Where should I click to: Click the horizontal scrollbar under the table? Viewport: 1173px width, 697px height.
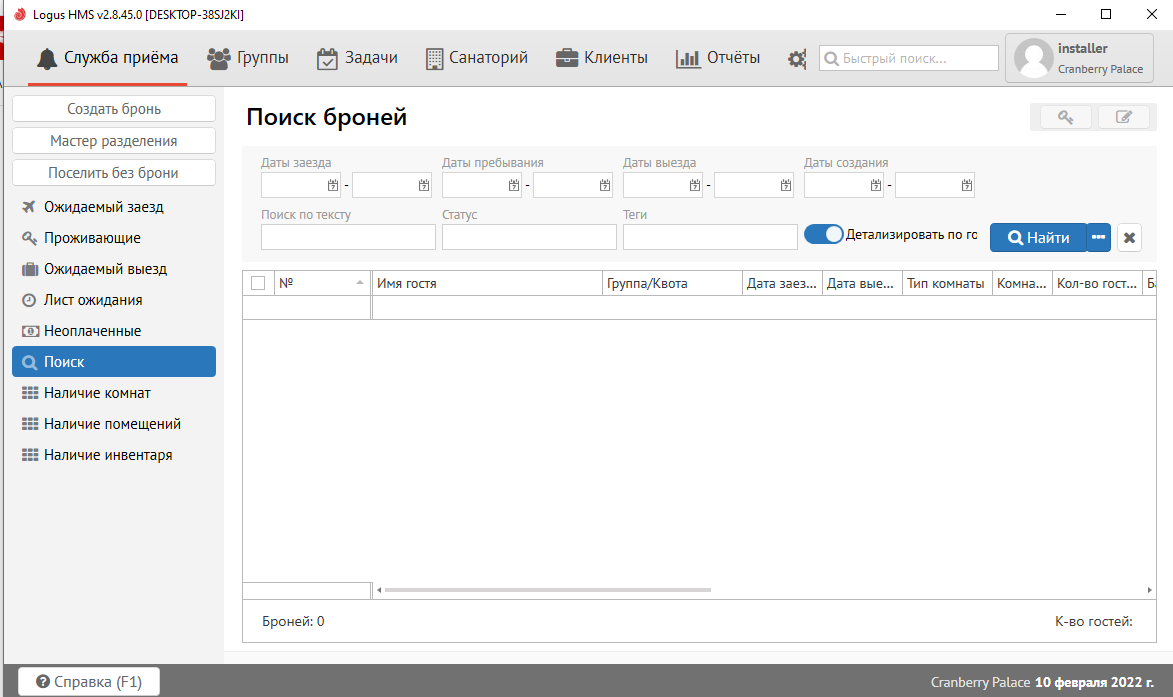[x=547, y=590]
